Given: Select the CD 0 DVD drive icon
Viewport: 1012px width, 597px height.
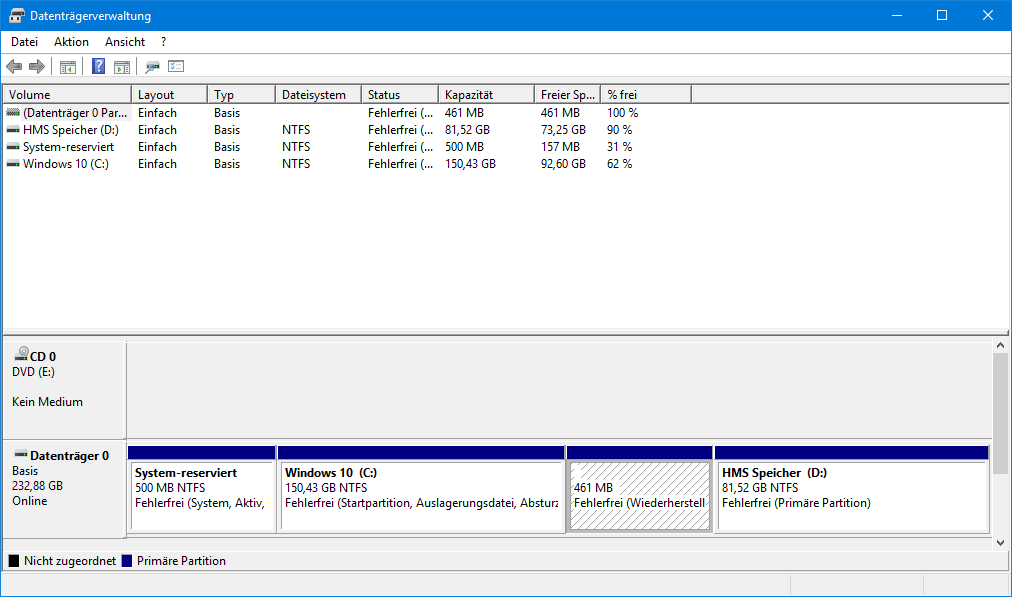Looking at the screenshot, I should tap(21, 354).
